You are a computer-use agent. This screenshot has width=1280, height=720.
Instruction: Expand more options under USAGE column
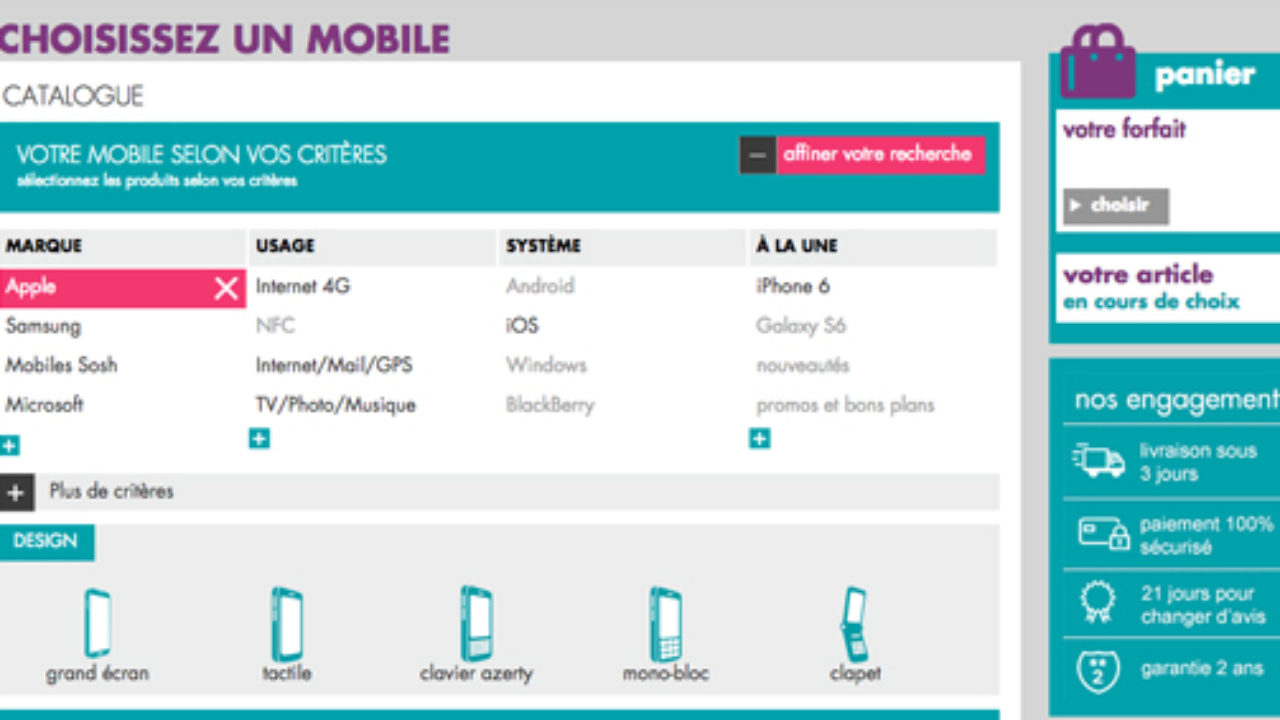point(259,438)
